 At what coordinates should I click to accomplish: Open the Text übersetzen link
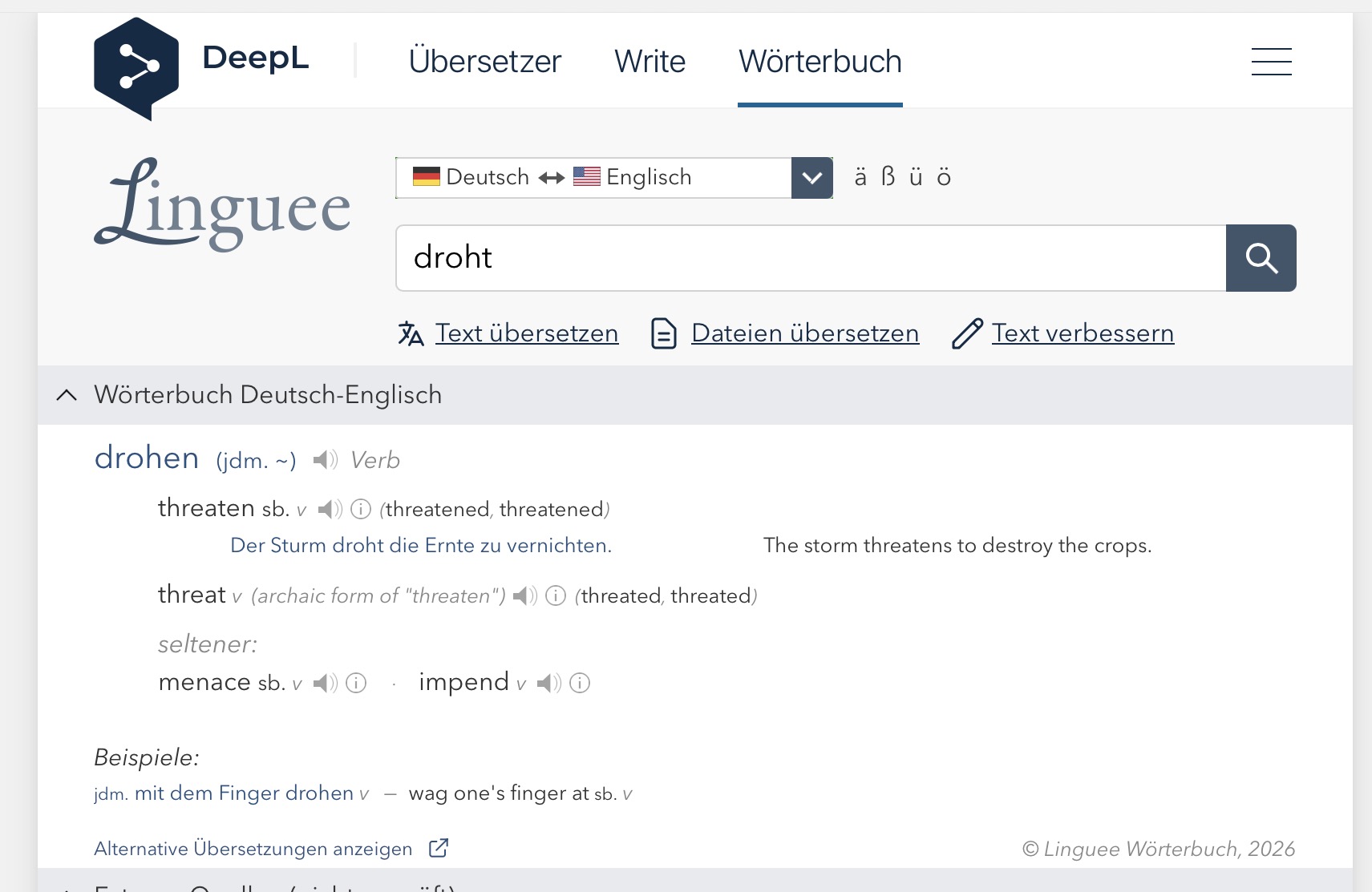[x=526, y=333]
